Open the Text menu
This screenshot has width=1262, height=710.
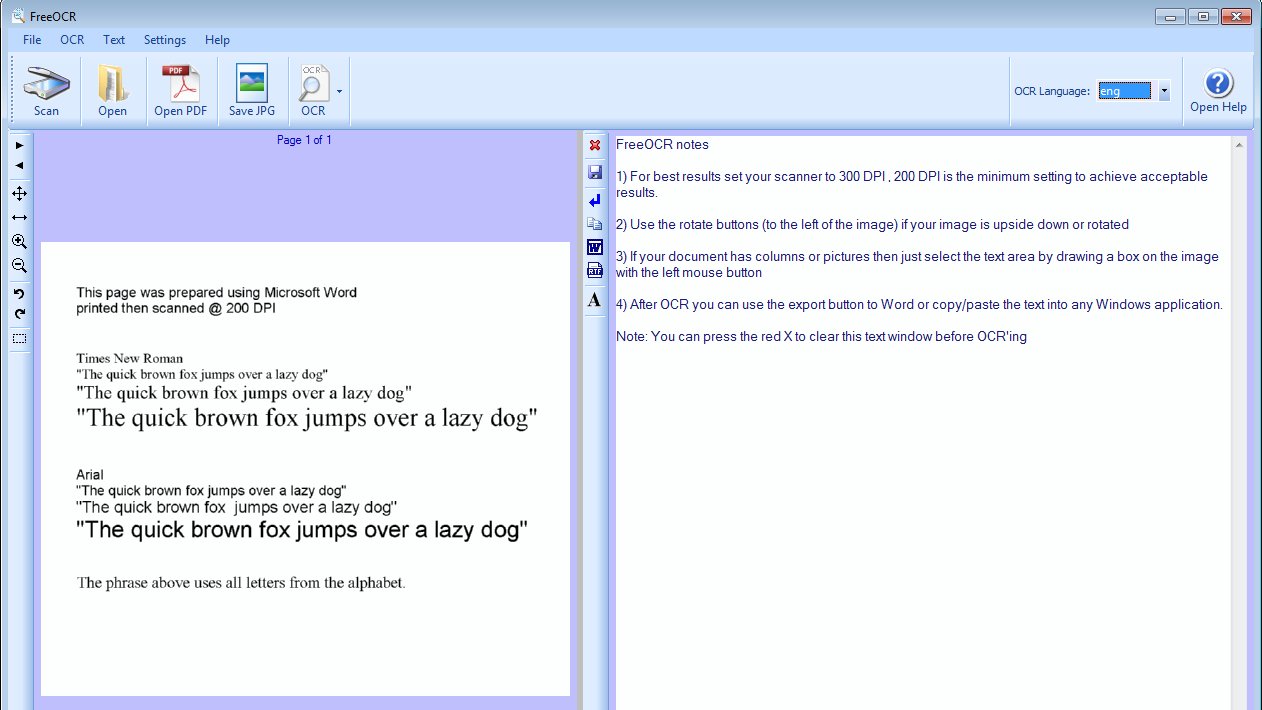(114, 40)
